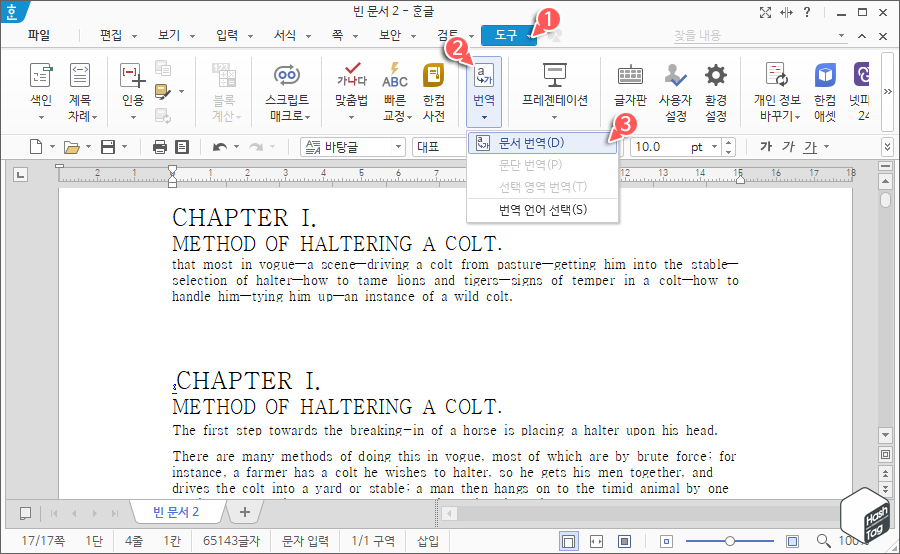Click 65143글자 character count in status bar
Image resolution: width=900 pixels, height=554 pixels.
(231, 541)
